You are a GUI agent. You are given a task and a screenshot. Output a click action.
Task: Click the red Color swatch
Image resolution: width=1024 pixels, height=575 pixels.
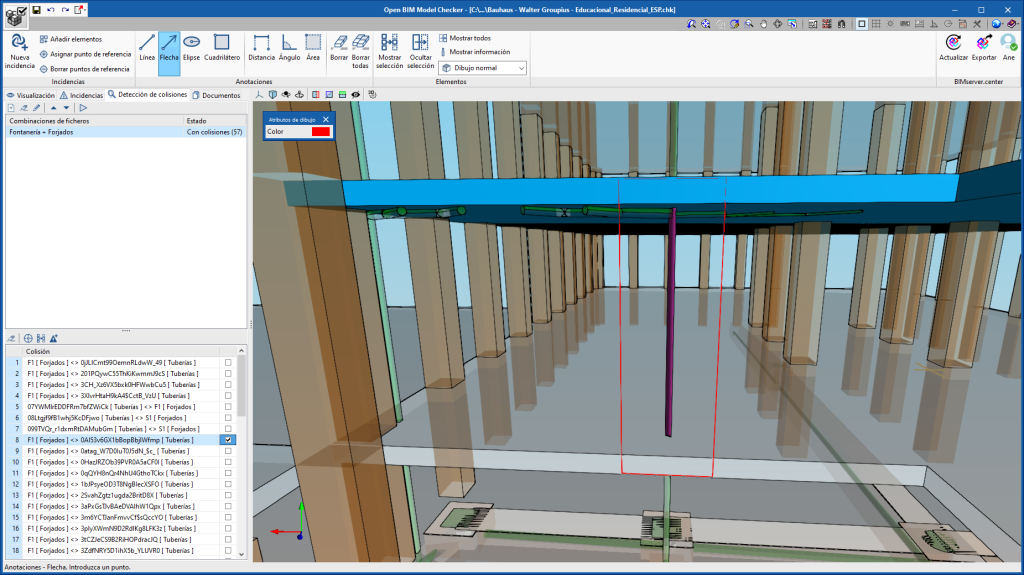pos(320,132)
